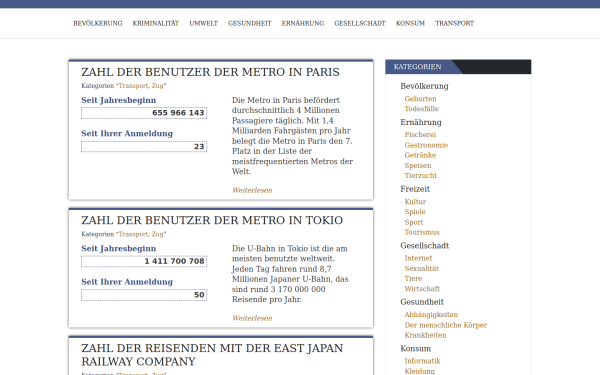Open Konsum in the top navigation
Viewport: 600px width, 375px height.
point(410,23)
